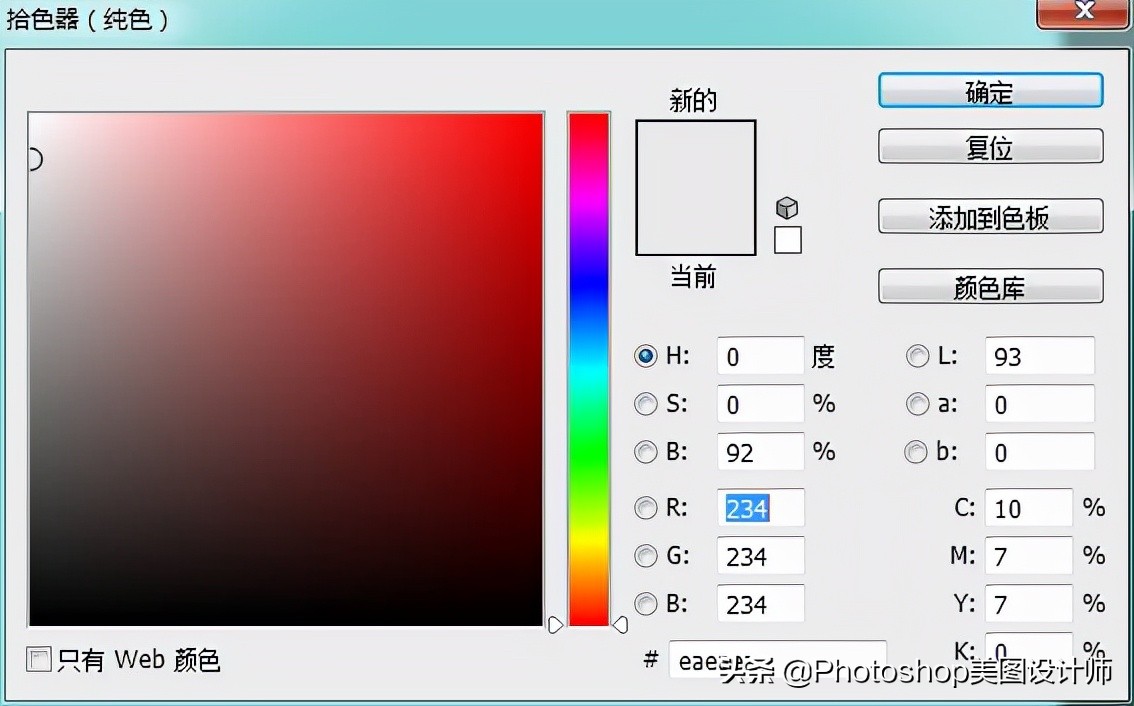
Task: Select the S saturation radio button
Action: point(646,404)
